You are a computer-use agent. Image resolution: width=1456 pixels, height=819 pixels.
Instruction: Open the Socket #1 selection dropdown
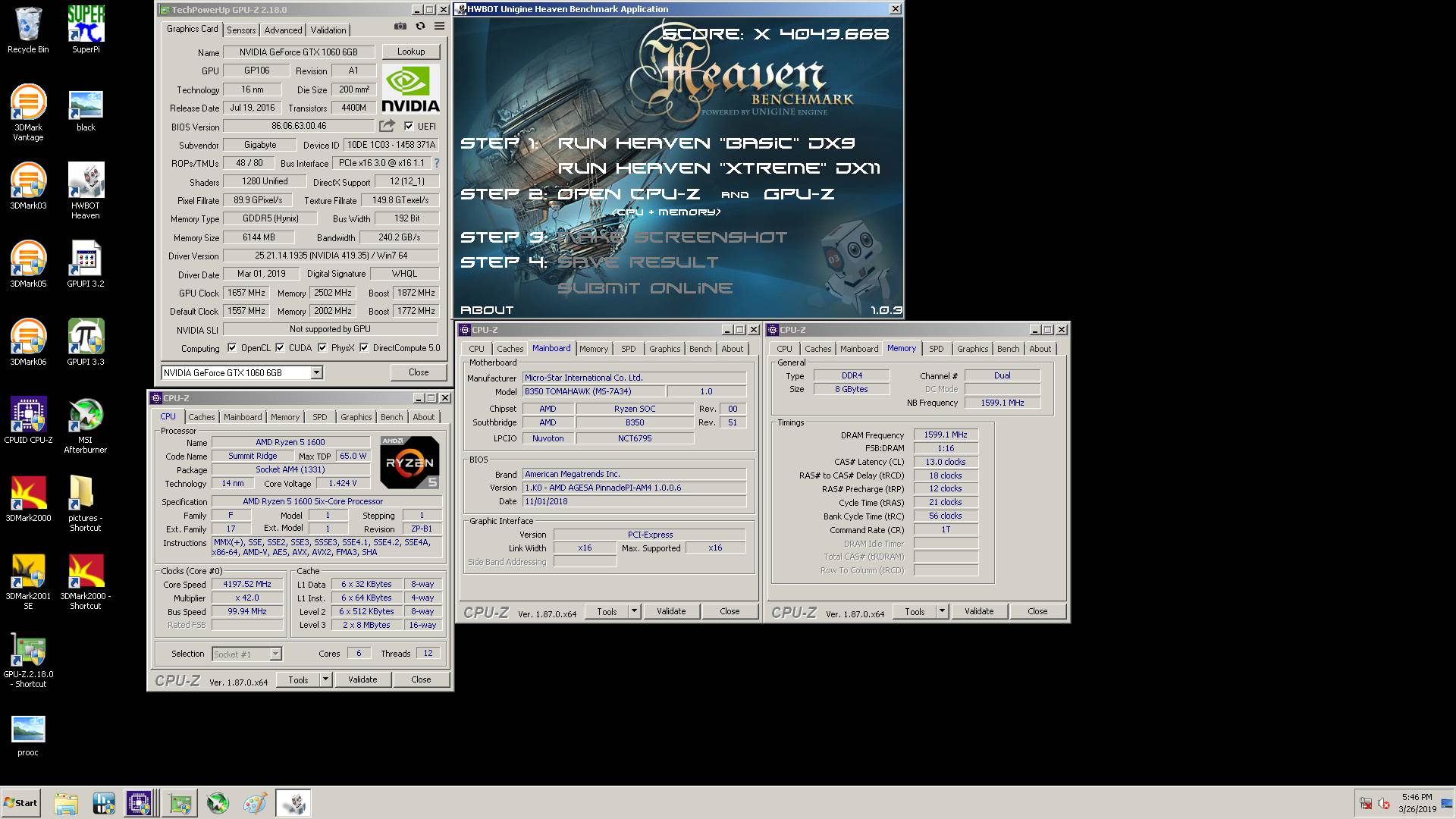click(246, 654)
